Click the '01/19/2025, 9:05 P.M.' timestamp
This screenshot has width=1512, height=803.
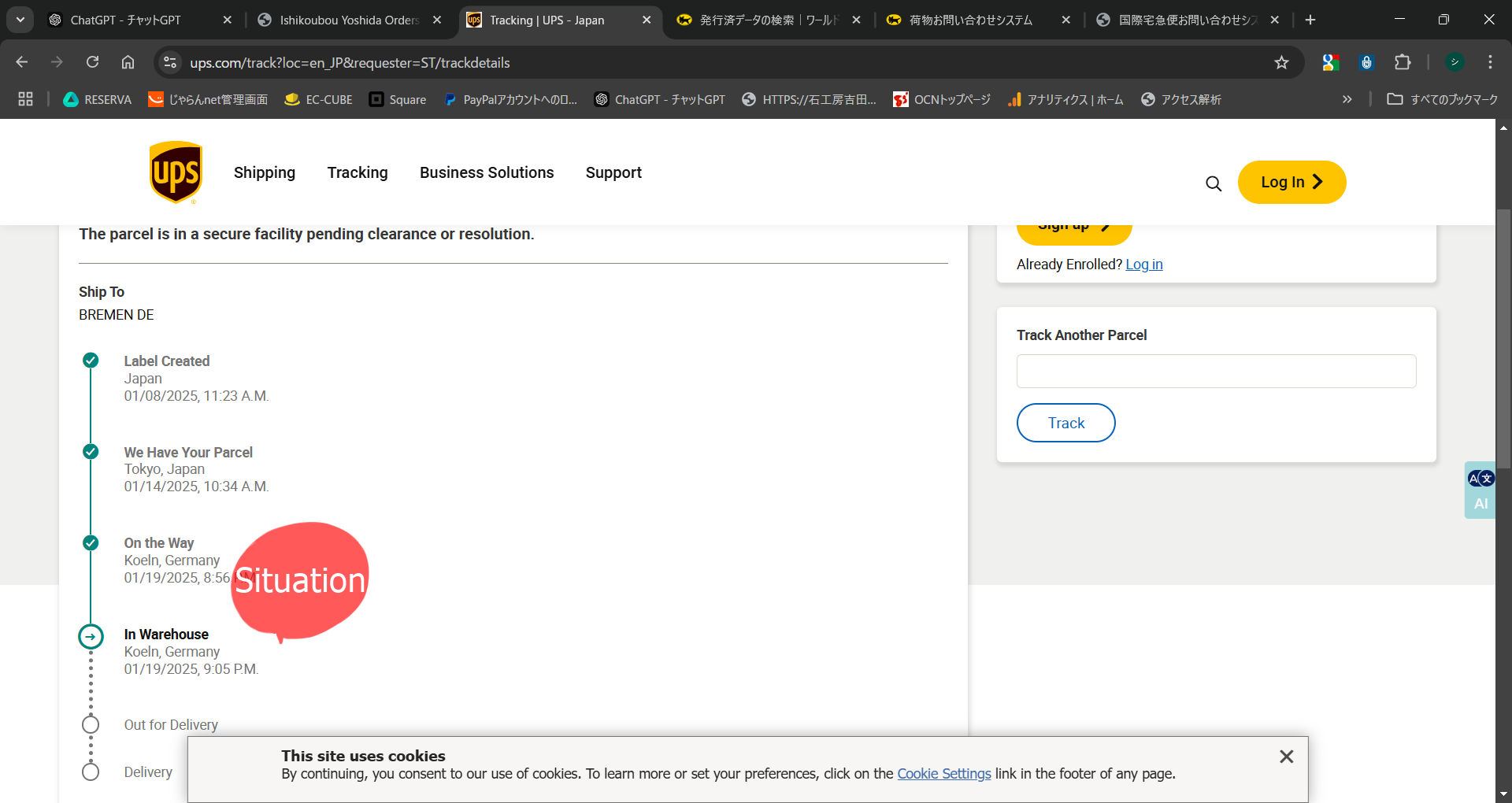191,669
